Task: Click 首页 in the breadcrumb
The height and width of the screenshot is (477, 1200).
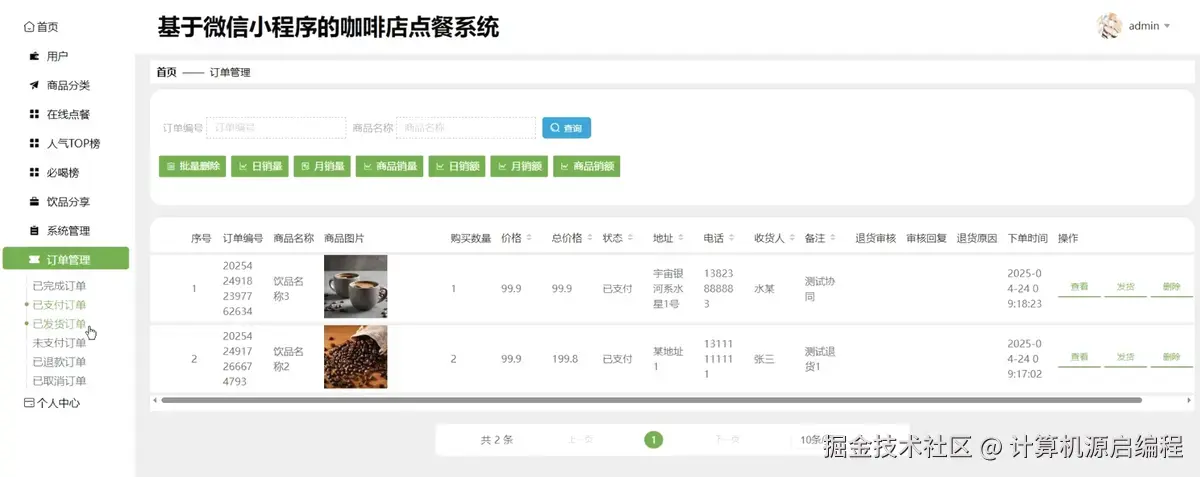Action: pos(166,72)
